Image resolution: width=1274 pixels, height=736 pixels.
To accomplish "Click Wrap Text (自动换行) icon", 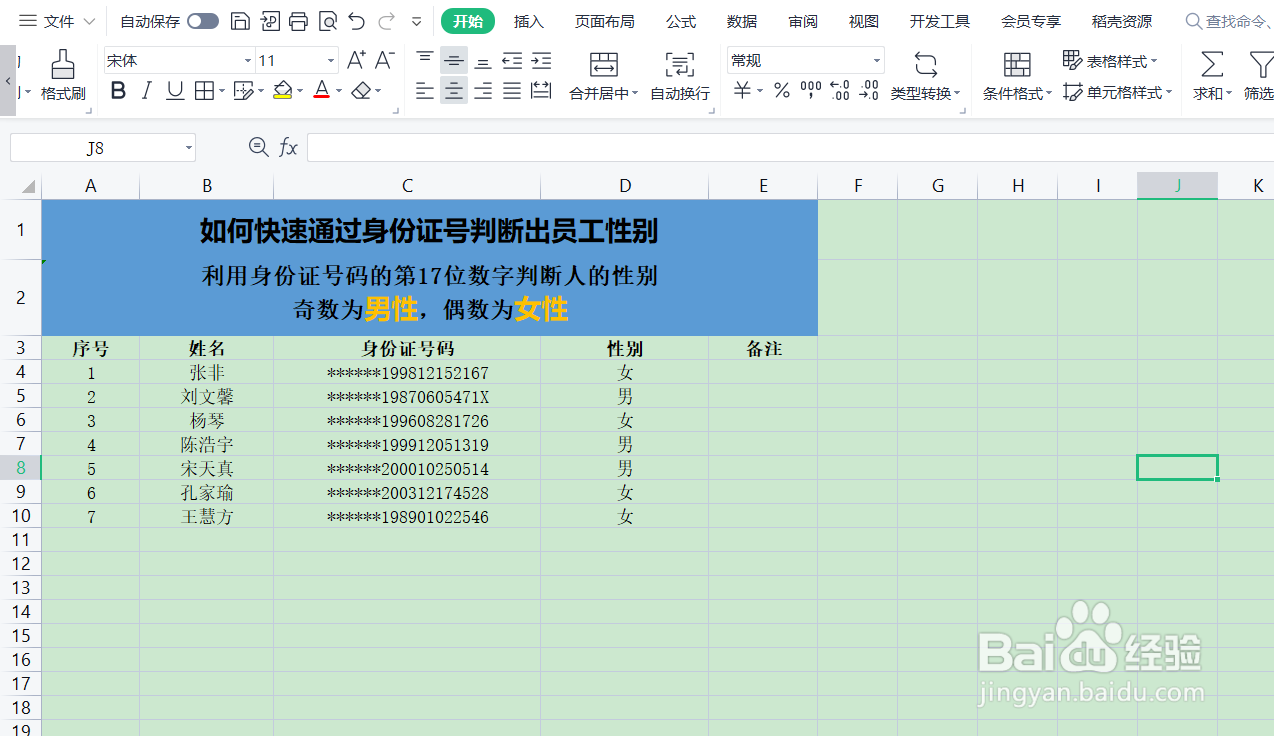I will [x=680, y=65].
